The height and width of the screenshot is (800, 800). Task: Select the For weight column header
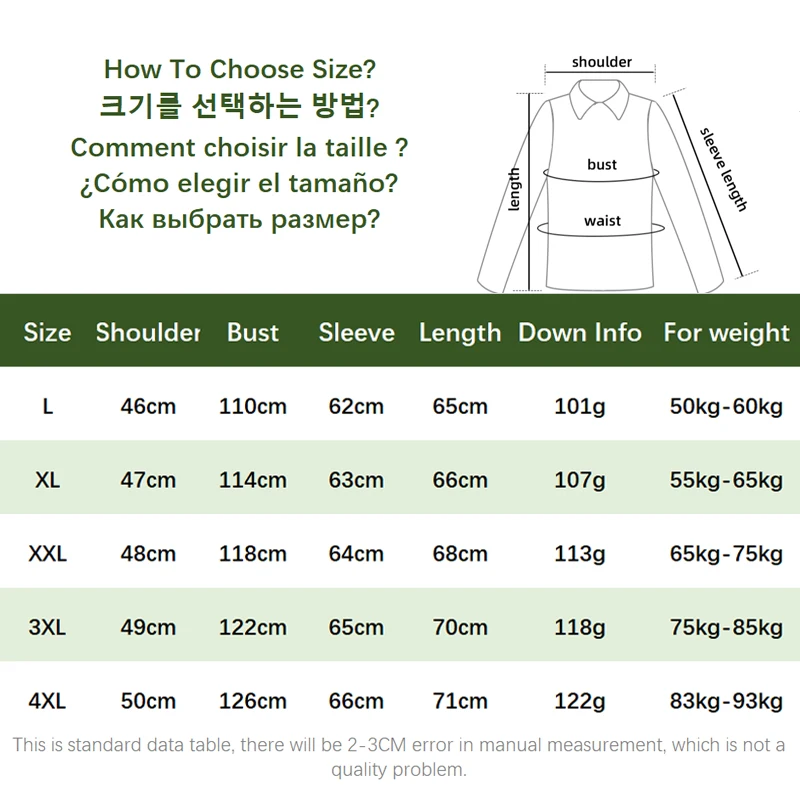pos(727,333)
